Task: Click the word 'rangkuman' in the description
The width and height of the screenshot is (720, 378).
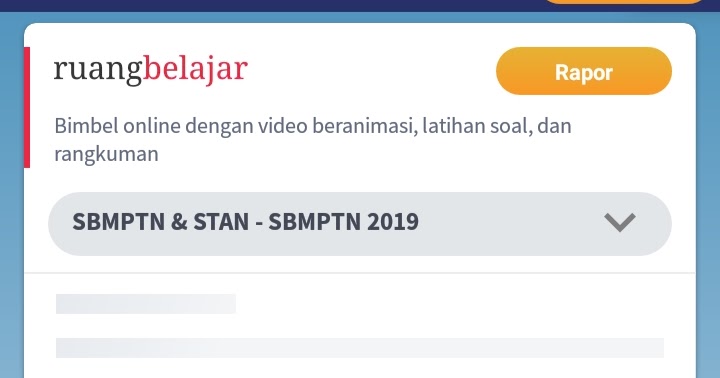Action: click(106, 154)
